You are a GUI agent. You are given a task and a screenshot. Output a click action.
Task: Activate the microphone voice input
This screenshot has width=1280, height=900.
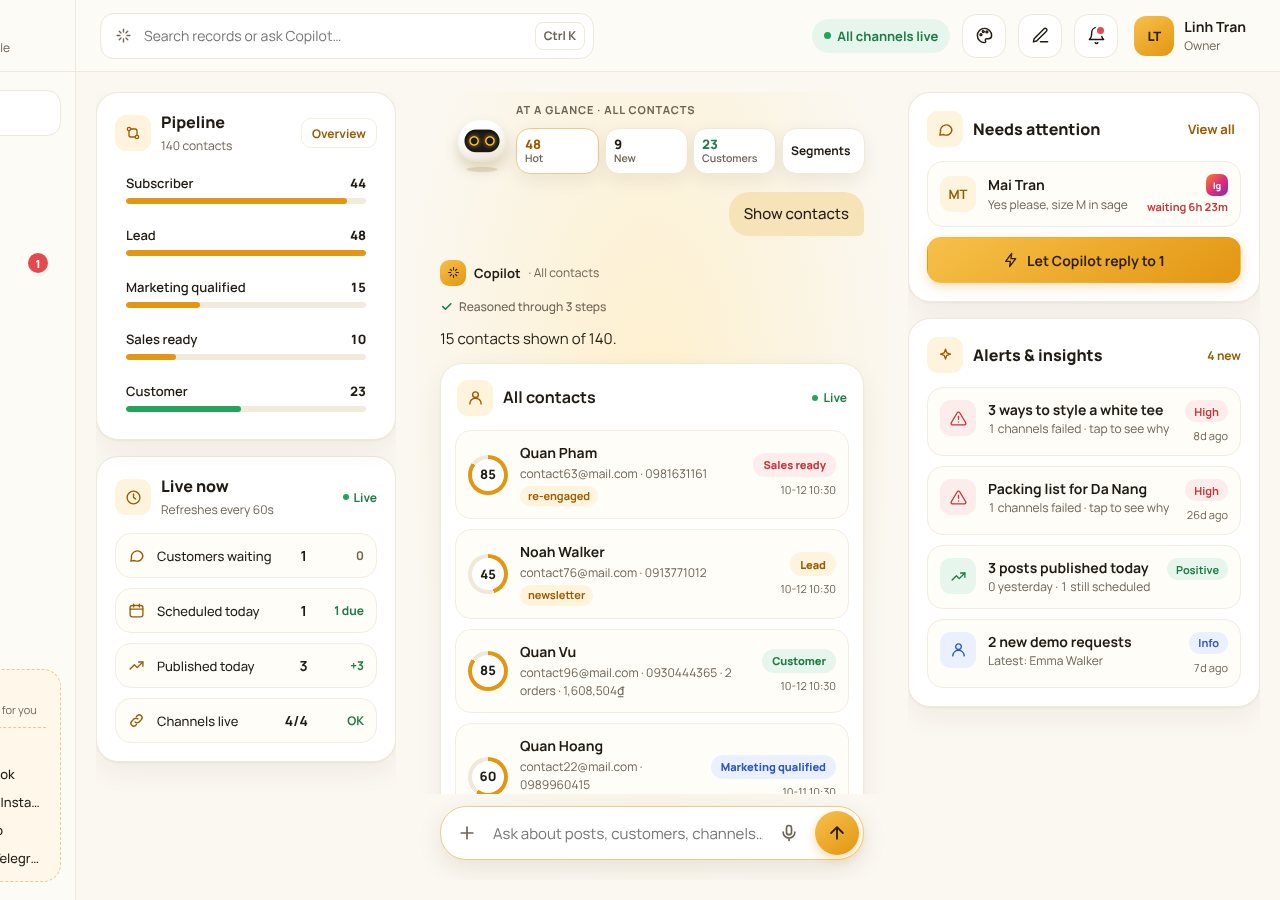pyautogui.click(x=789, y=833)
